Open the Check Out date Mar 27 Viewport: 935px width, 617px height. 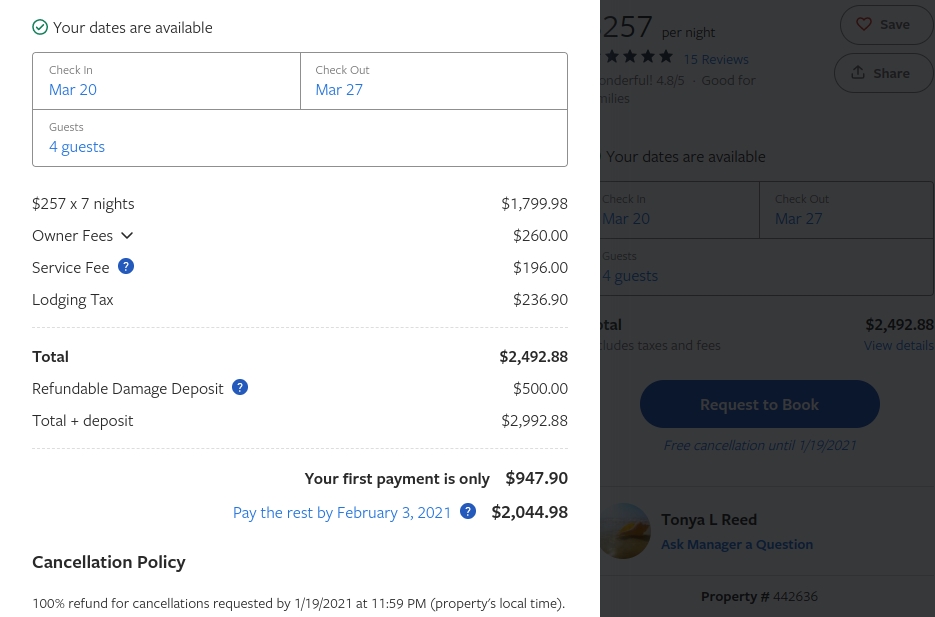click(434, 81)
